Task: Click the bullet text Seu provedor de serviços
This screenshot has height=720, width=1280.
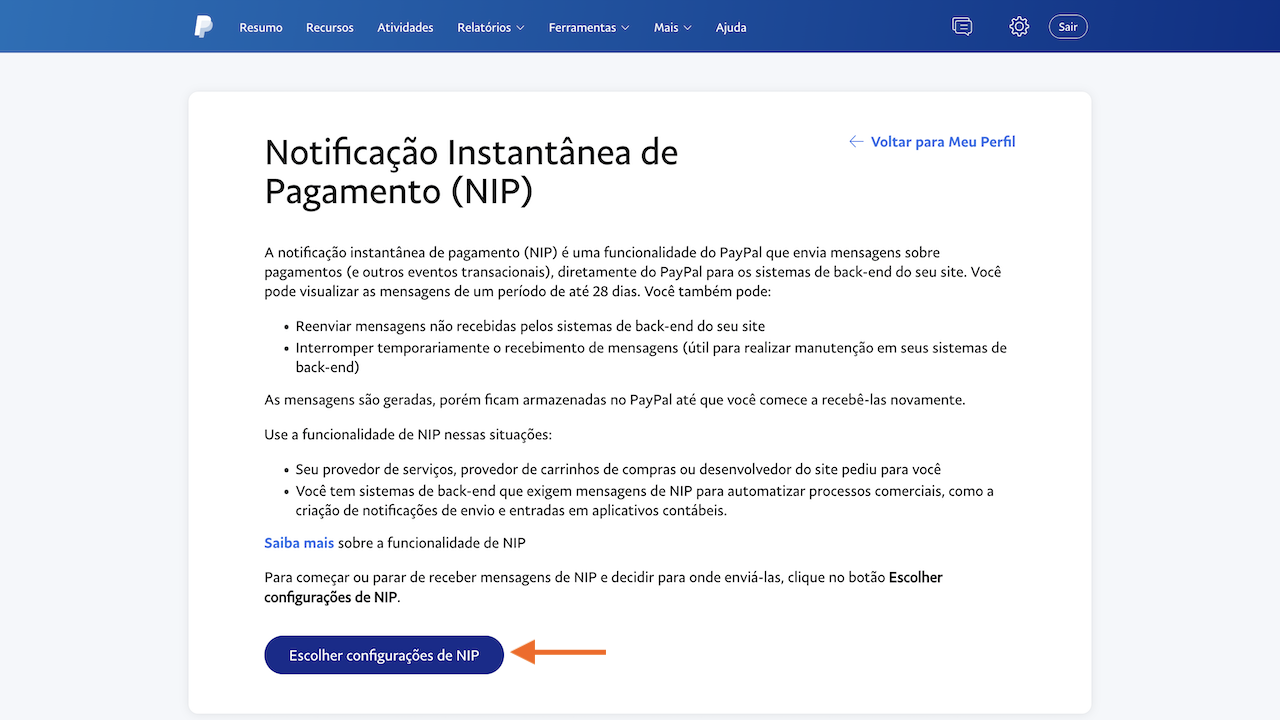Action: point(619,469)
